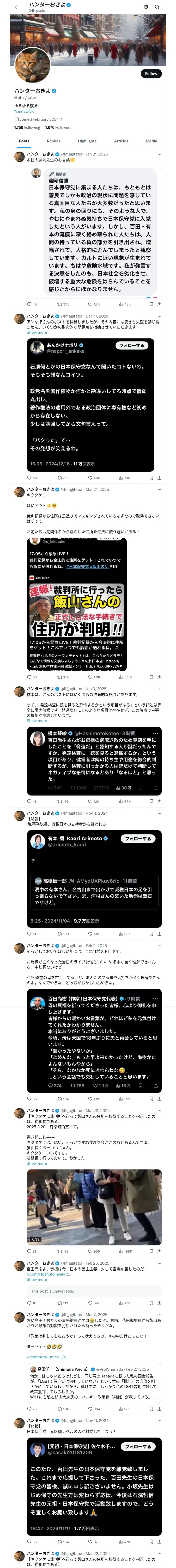Expand Show more on Dec 17, 2024 post

click(x=37, y=332)
